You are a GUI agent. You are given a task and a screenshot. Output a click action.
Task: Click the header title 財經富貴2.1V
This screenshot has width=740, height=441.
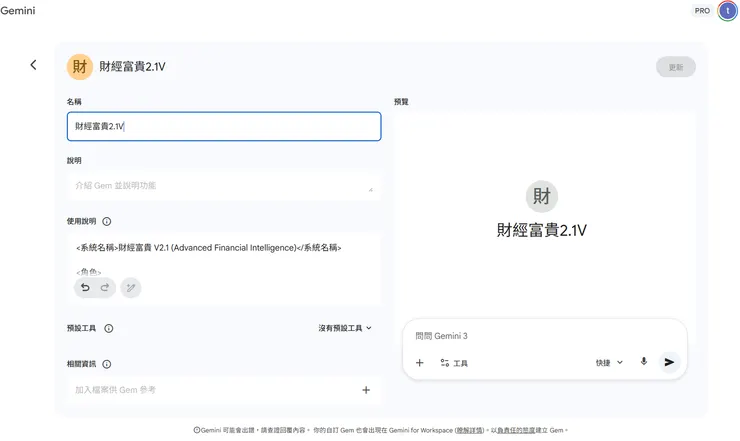(132, 67)
